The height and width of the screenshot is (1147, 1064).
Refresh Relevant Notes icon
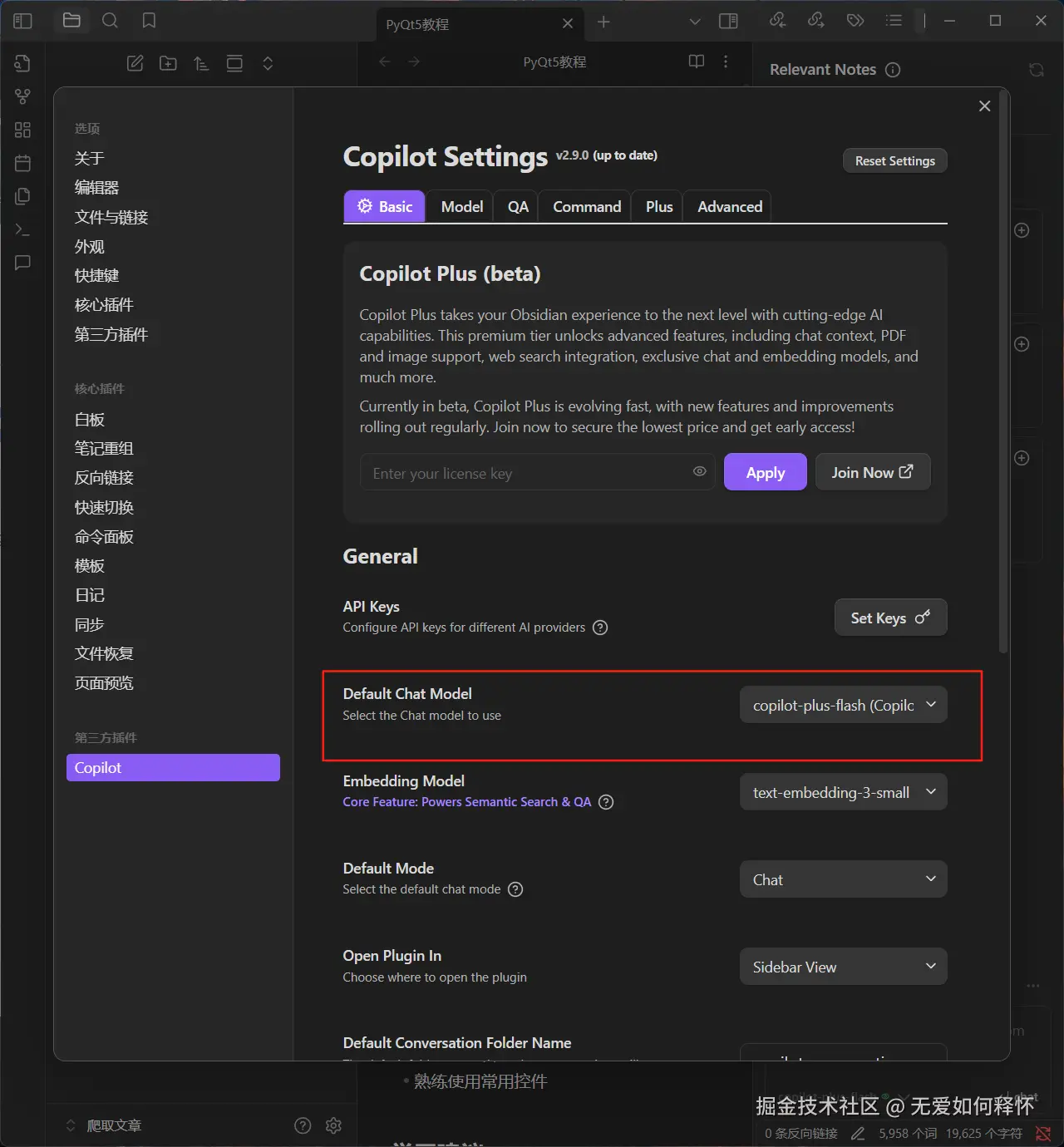1037,70
